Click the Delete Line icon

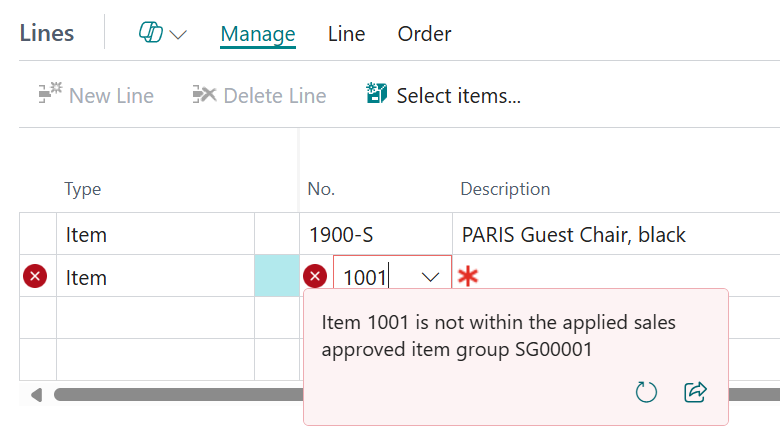(x=204, y=93)
